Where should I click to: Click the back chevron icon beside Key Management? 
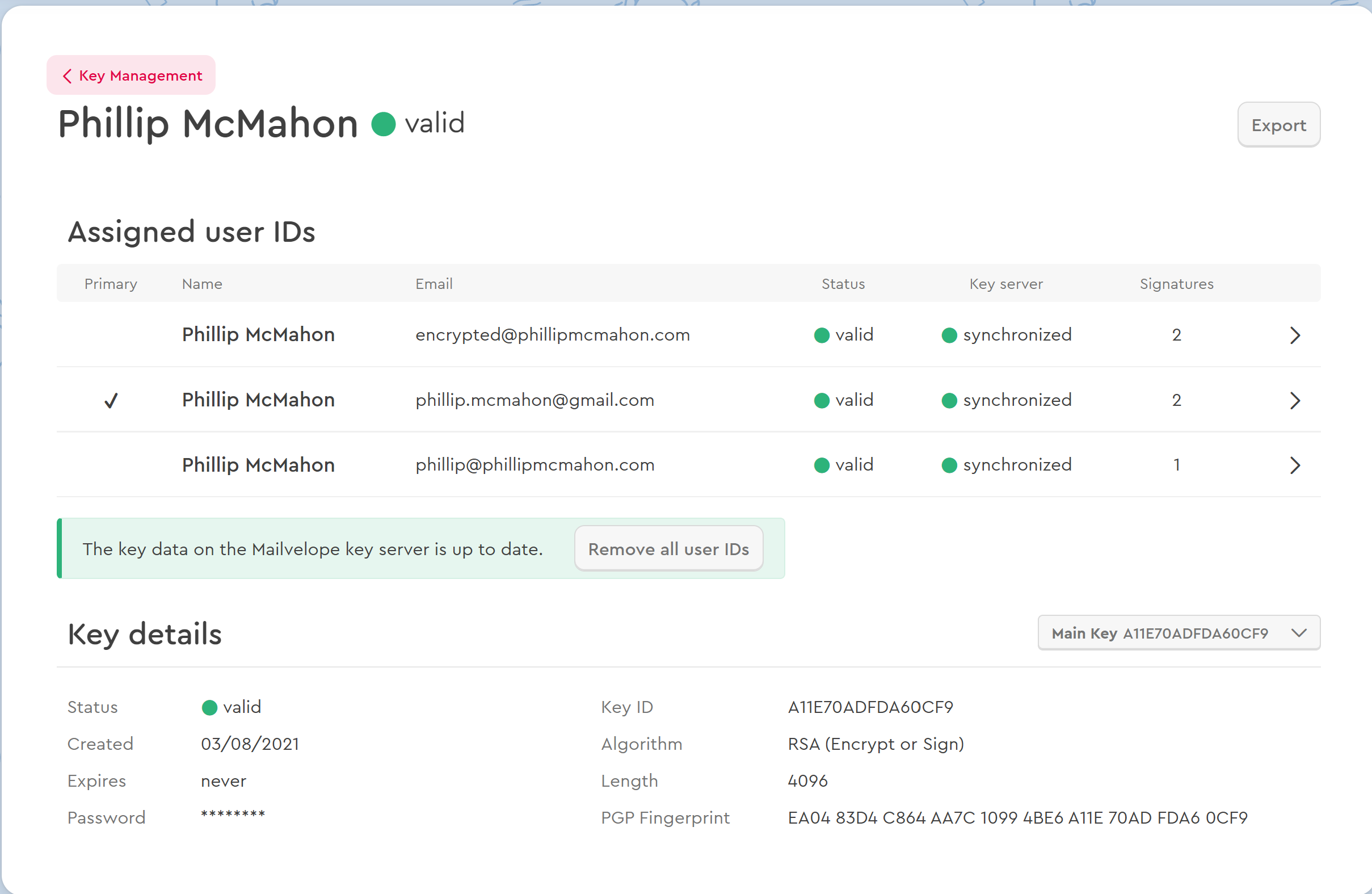pos(68,75)
